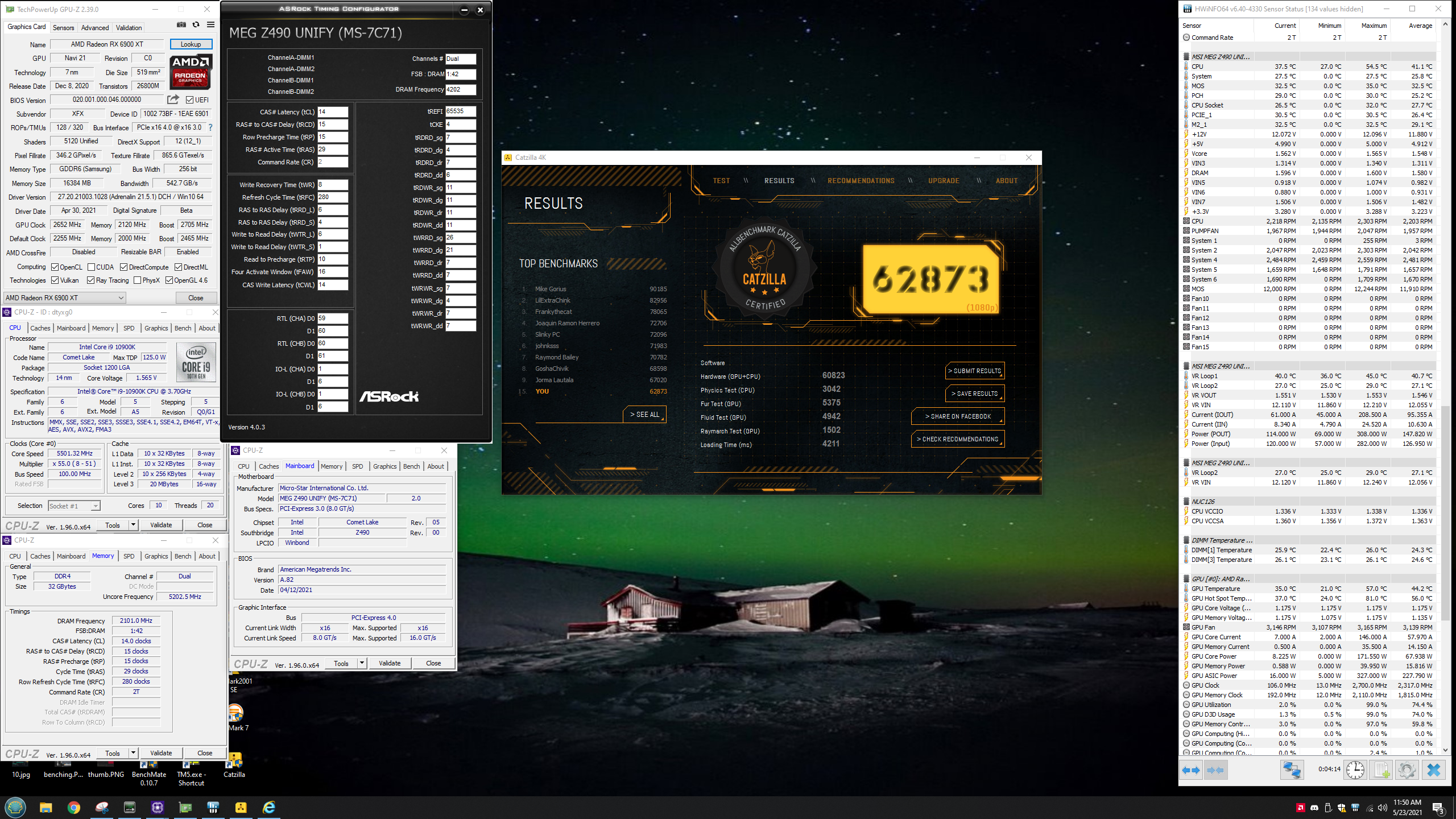The image size is (1456, 819).
Task: Click the Internet Explorer taskbar icon
Action: coord(268,807)
